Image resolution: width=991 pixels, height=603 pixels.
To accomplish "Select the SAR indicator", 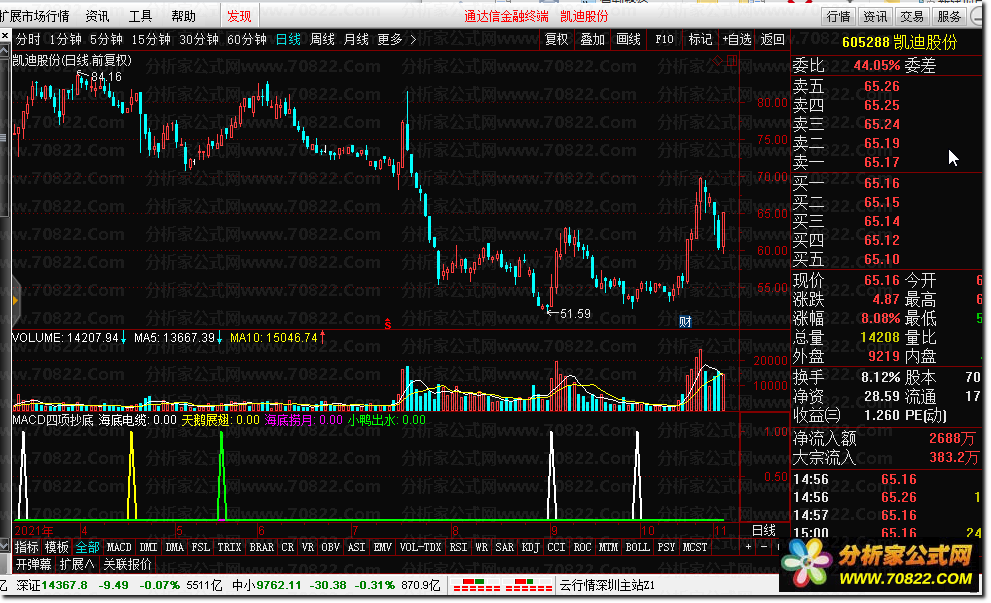I will click(x=504, y=547).
